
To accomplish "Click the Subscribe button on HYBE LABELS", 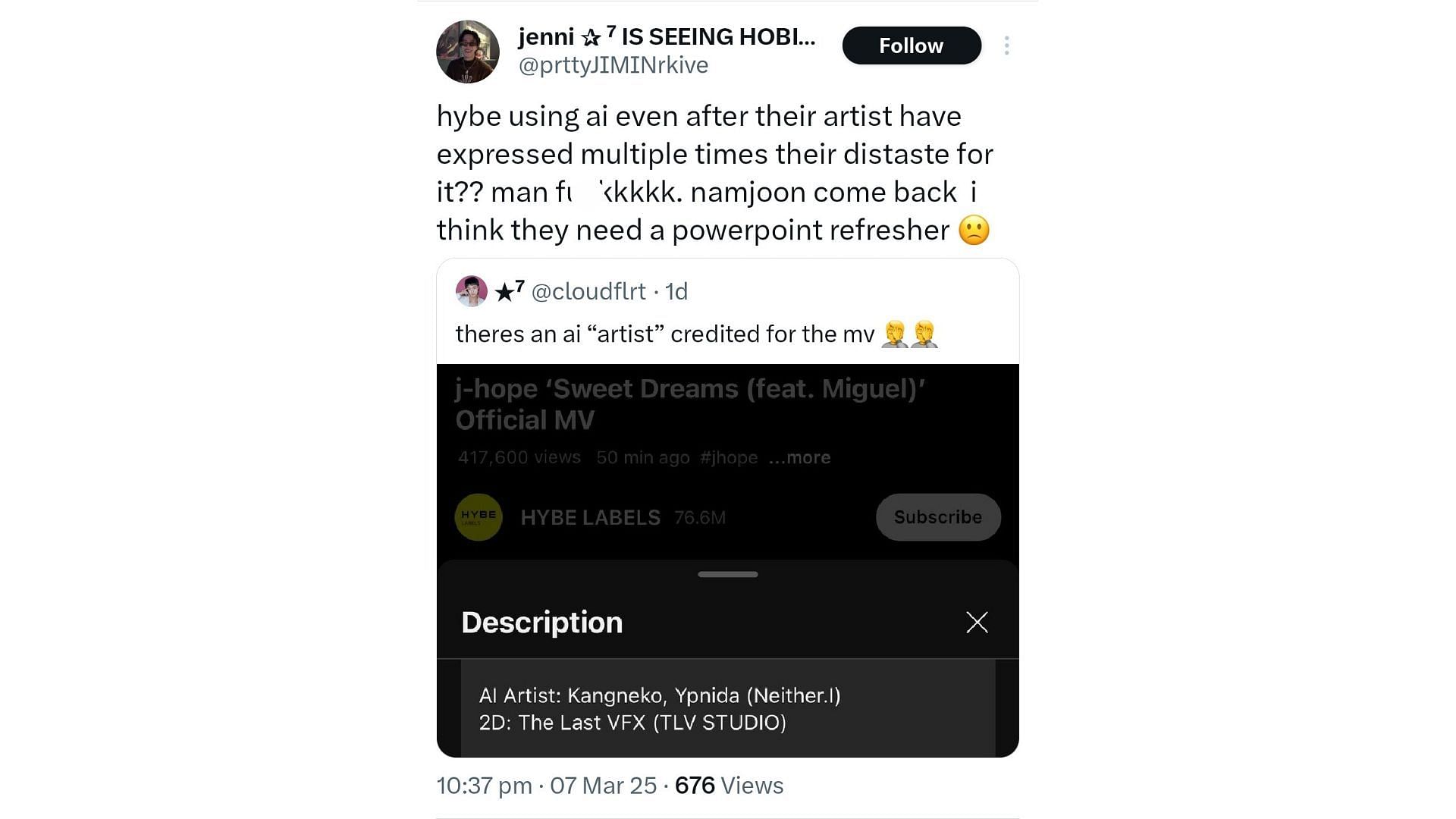I will (937, 517).
